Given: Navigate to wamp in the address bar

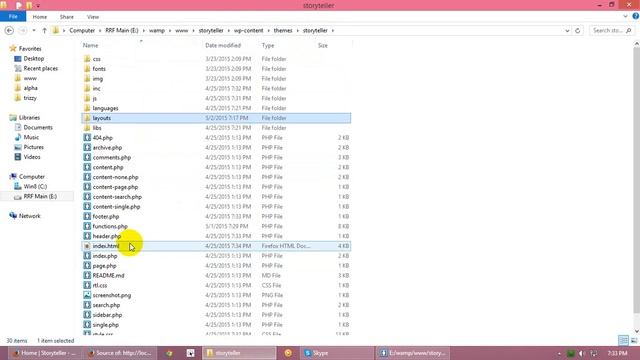Looking at the screenshot, I should pyautogui.click(x=157, y=31).
